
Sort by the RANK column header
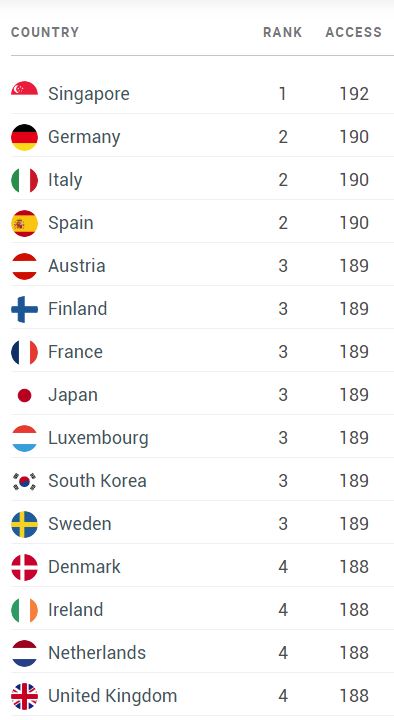[282, 32]
